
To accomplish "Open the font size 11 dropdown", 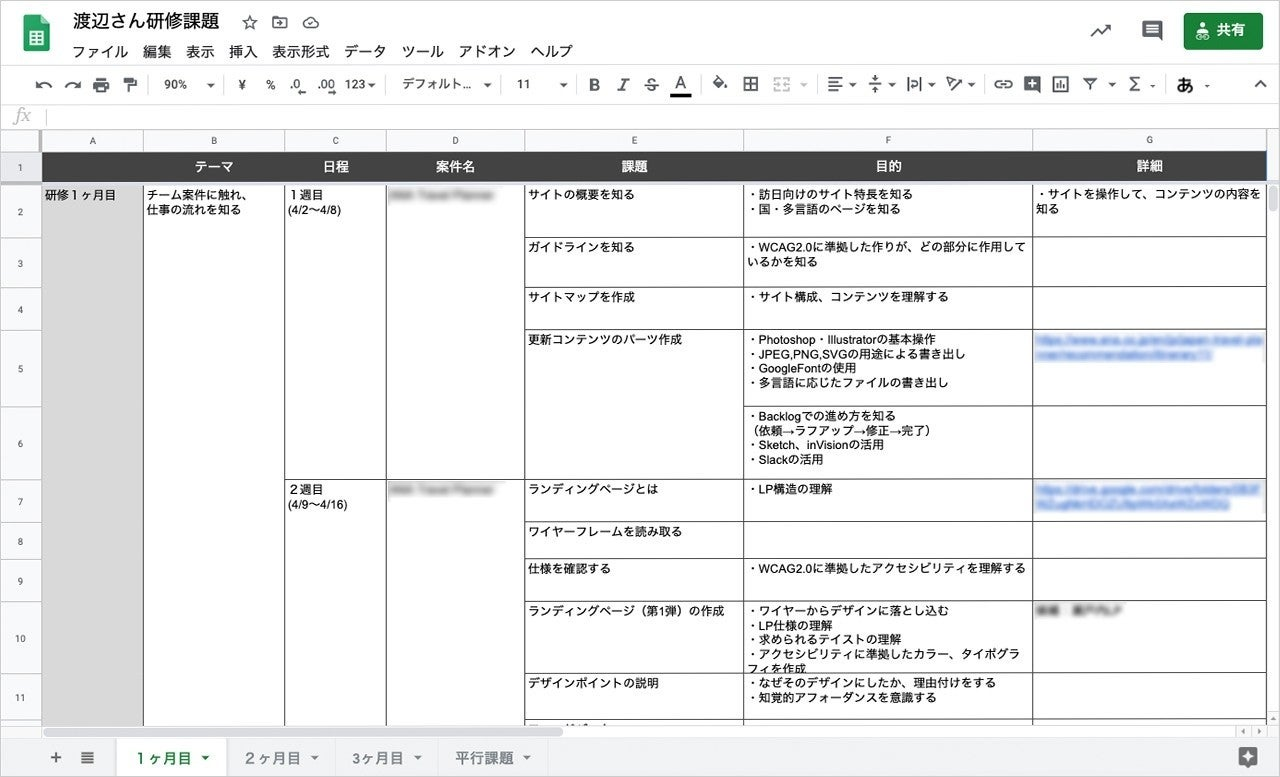I will pyautogui.click(x=542, y=85).
